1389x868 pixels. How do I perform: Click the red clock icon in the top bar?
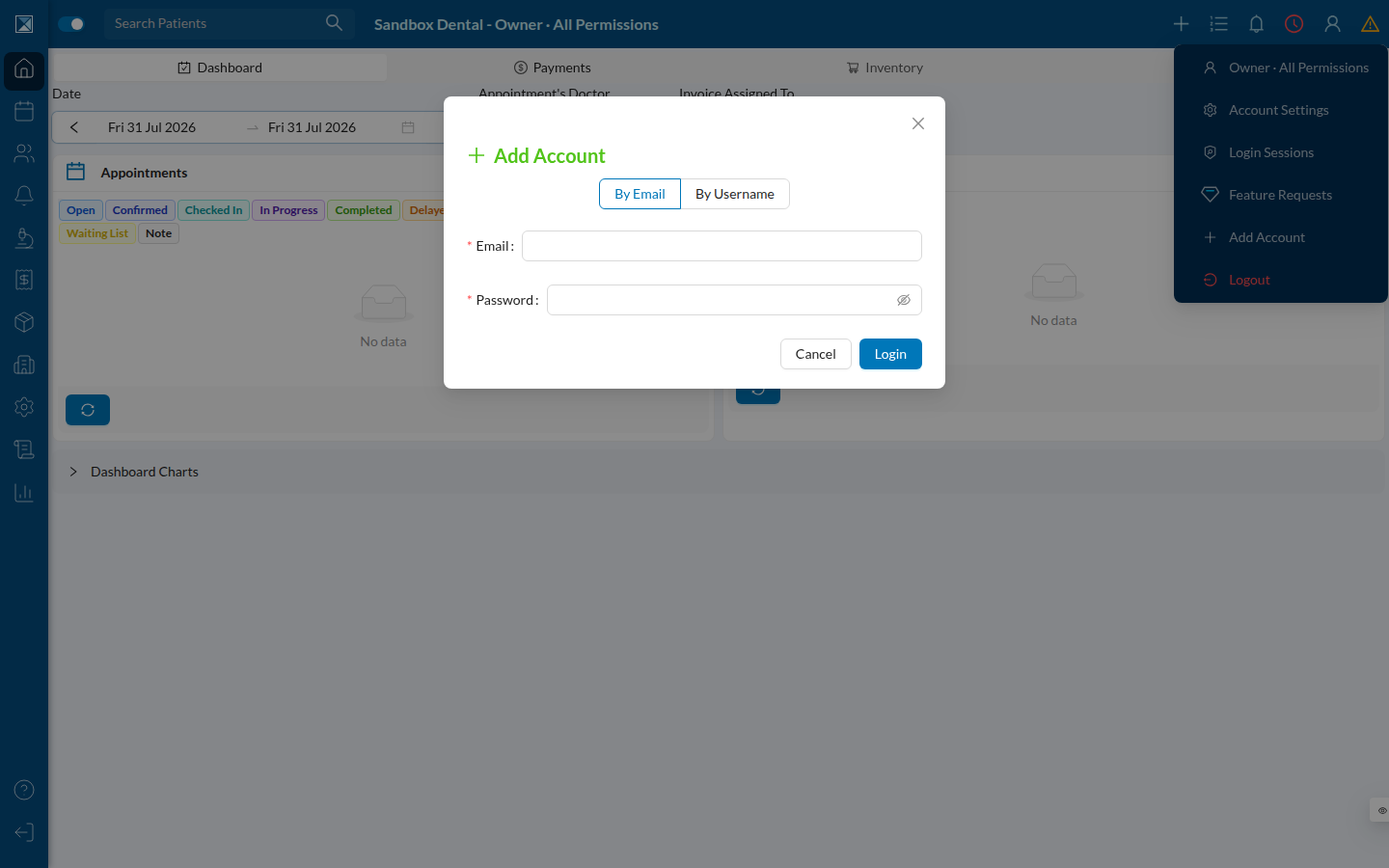pos(1294,24)
